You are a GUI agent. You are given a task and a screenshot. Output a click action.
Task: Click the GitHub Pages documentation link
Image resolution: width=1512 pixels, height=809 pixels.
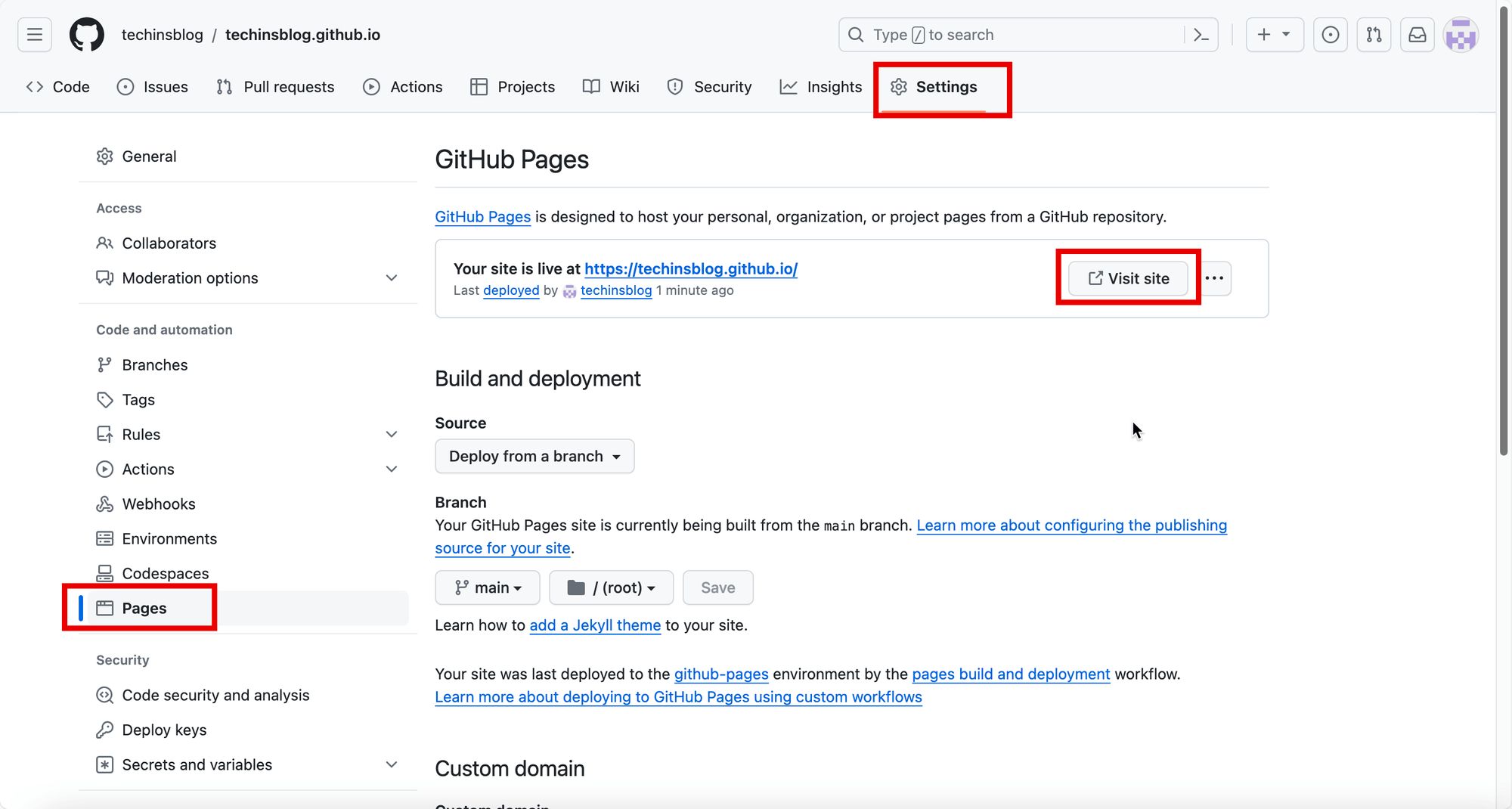(483, 217)
